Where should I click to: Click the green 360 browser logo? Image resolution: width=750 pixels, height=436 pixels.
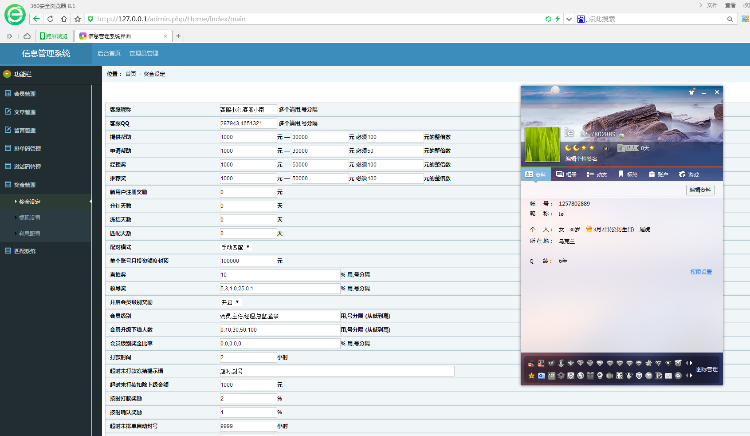point(15,14)
